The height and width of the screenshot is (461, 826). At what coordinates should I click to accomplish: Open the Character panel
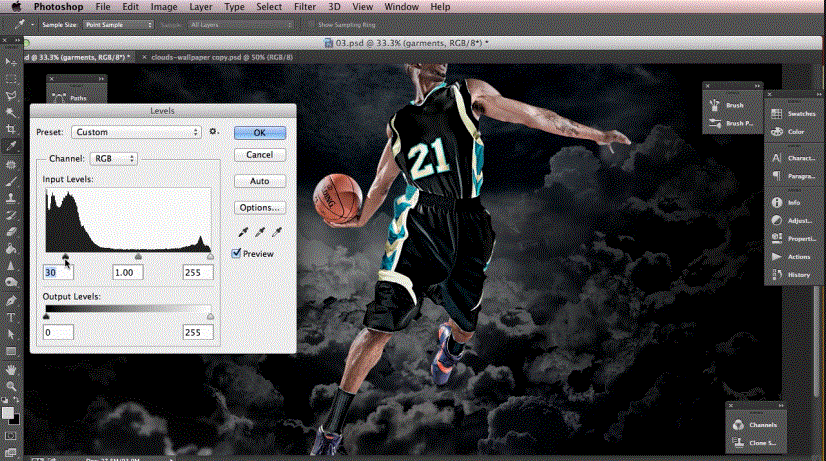click(793, 158)
